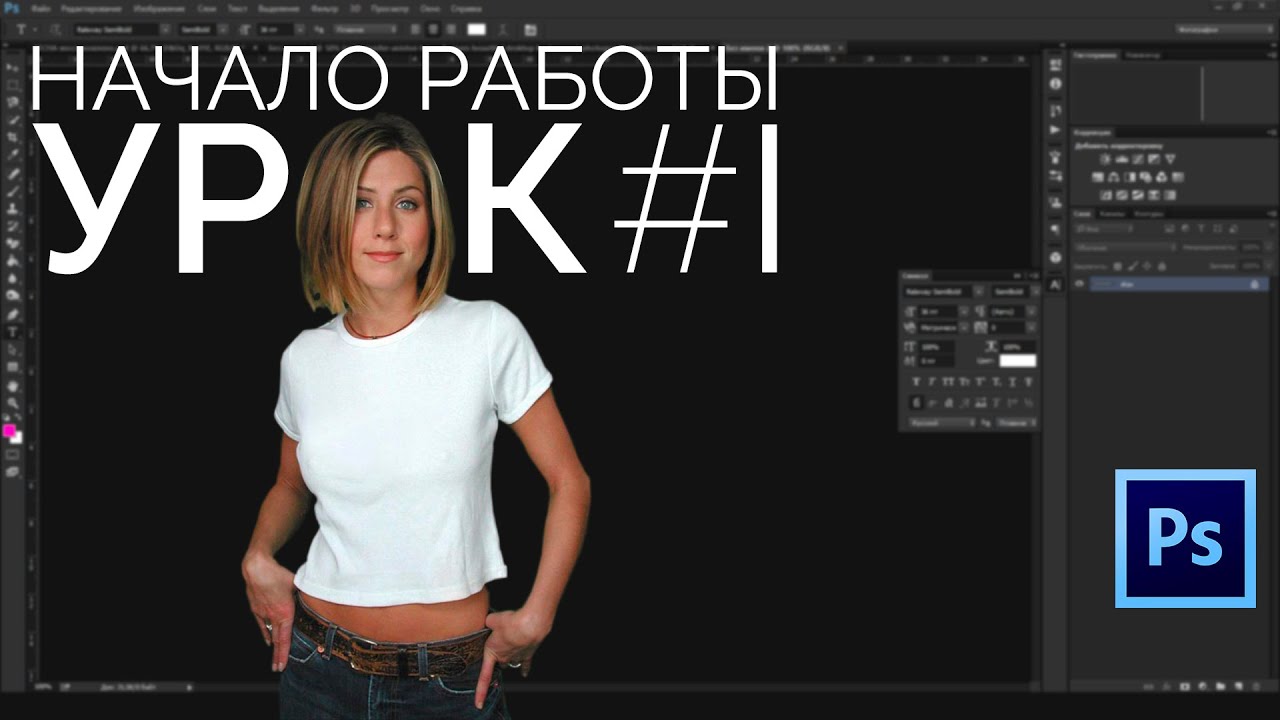Select the Hand tool
Viewport: 1280px width, 720px height.
tap(14, 385)
